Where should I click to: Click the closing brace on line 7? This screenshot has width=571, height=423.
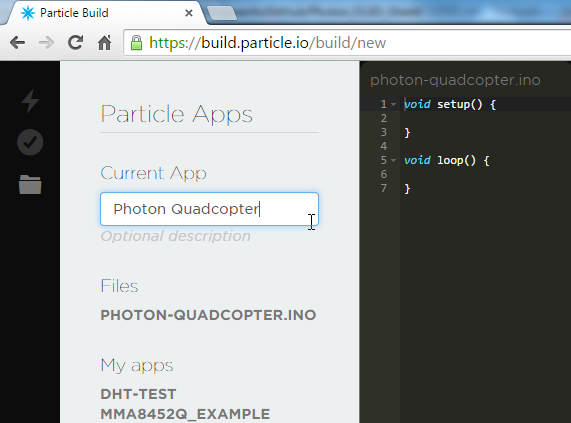[x=407, y=189]
